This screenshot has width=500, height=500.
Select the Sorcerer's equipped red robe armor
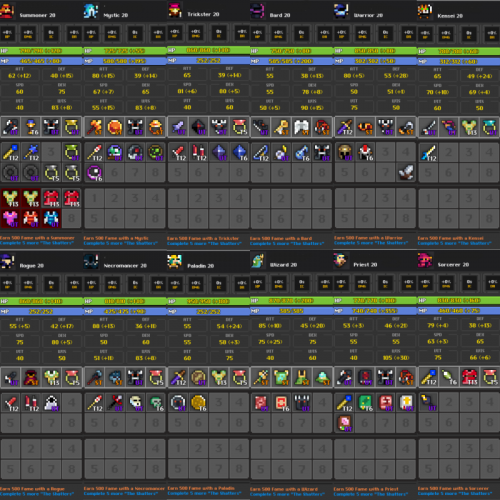point(469,377)
